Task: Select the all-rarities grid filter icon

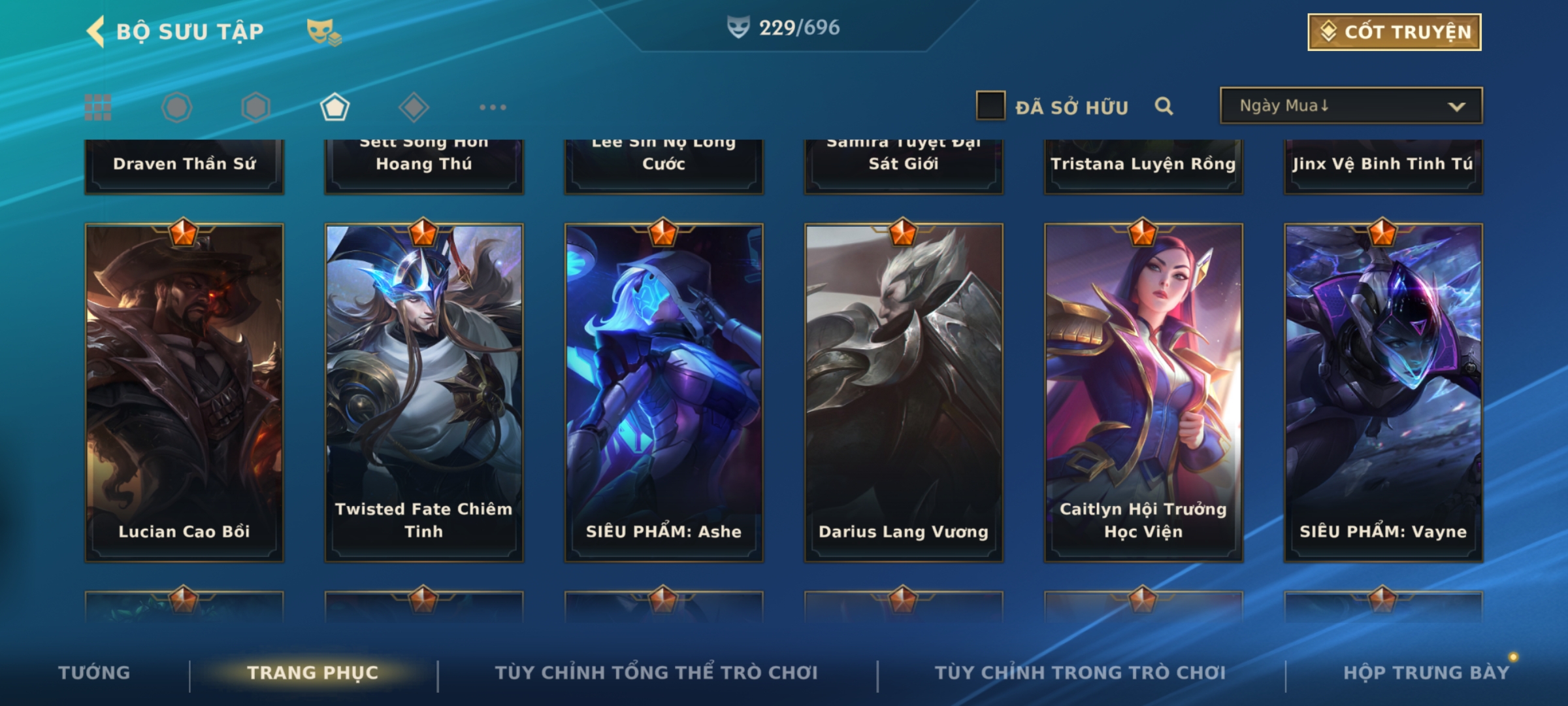Action: click(x=98, y=107)
